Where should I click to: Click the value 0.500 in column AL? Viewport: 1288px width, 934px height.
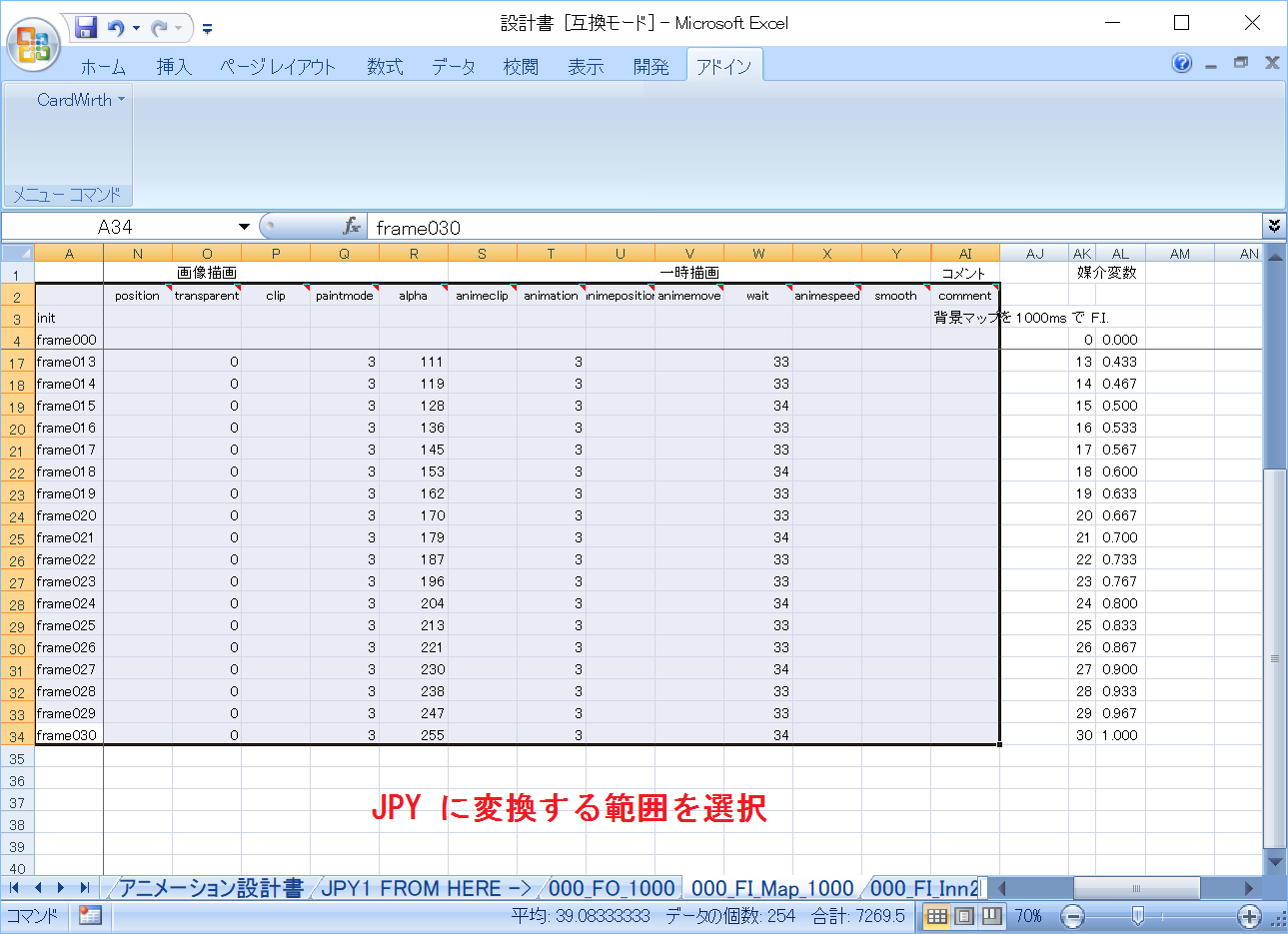(x=1120, y=406)
